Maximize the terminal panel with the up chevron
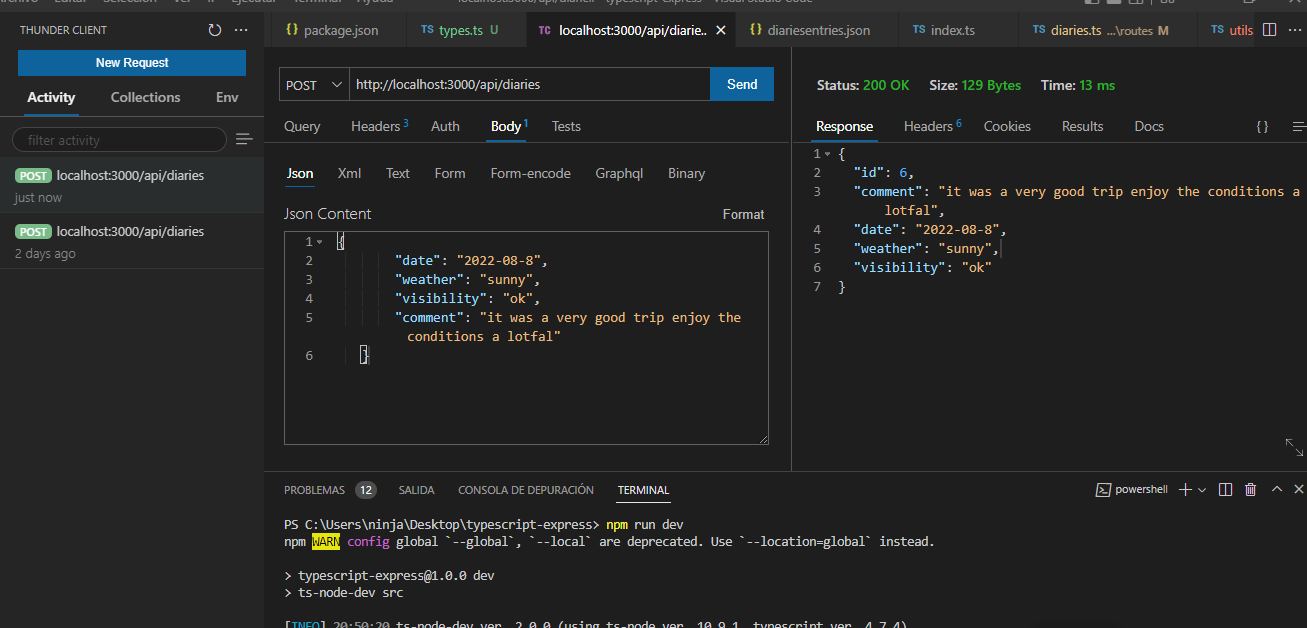This screenshot has height=628, width=1307. pos(1277,489)
